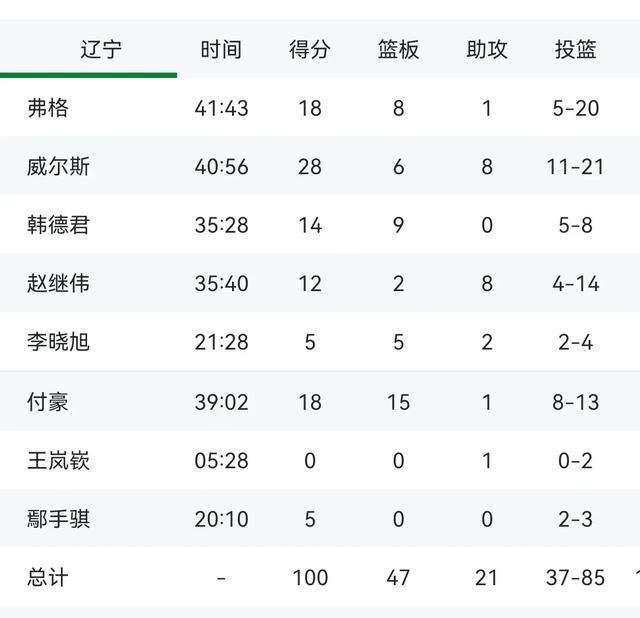Click player name 付豪
Image resolution: width=640 pixels, height=618 pixels.
48,402
